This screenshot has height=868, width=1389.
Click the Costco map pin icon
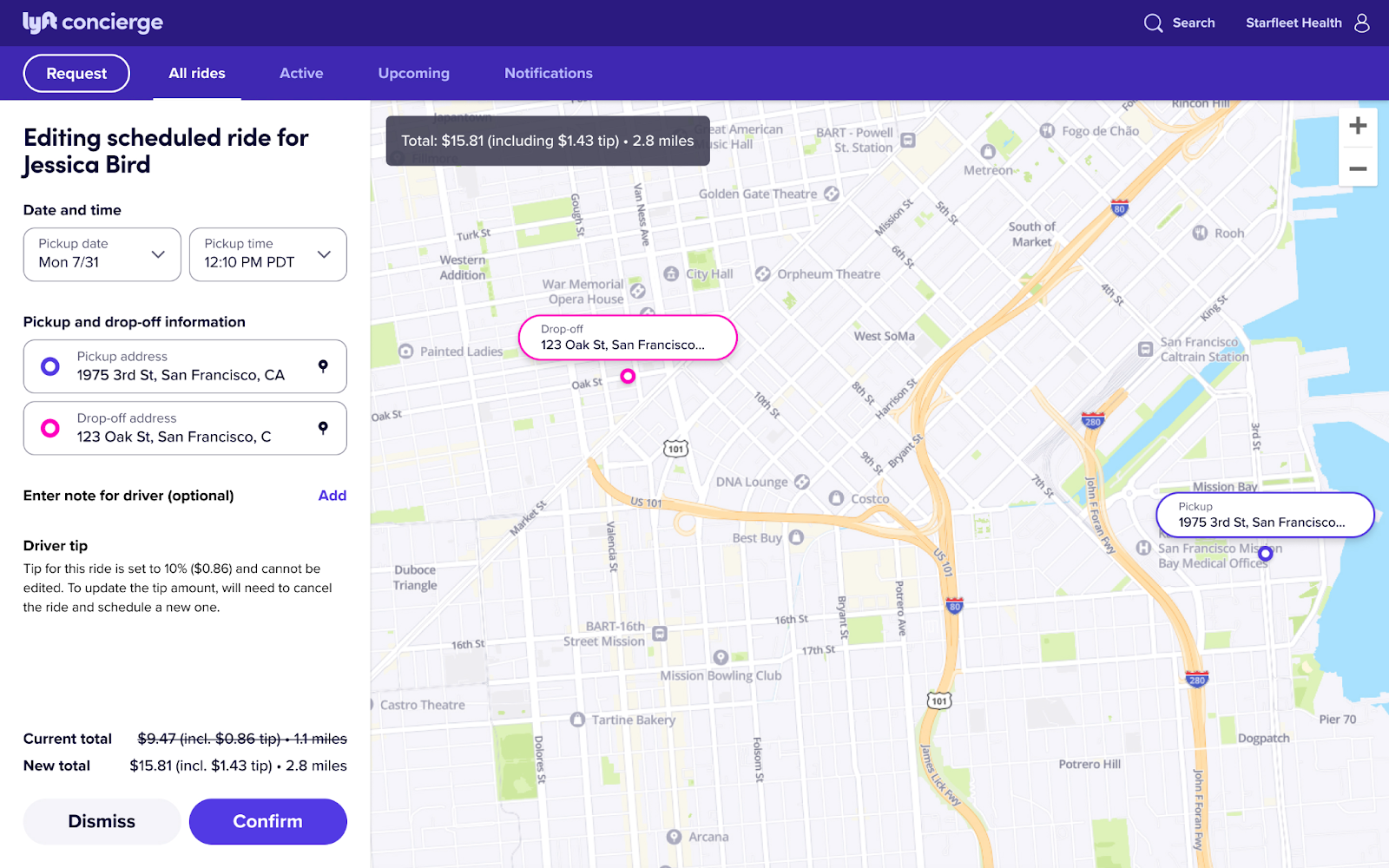pos(836,498)
